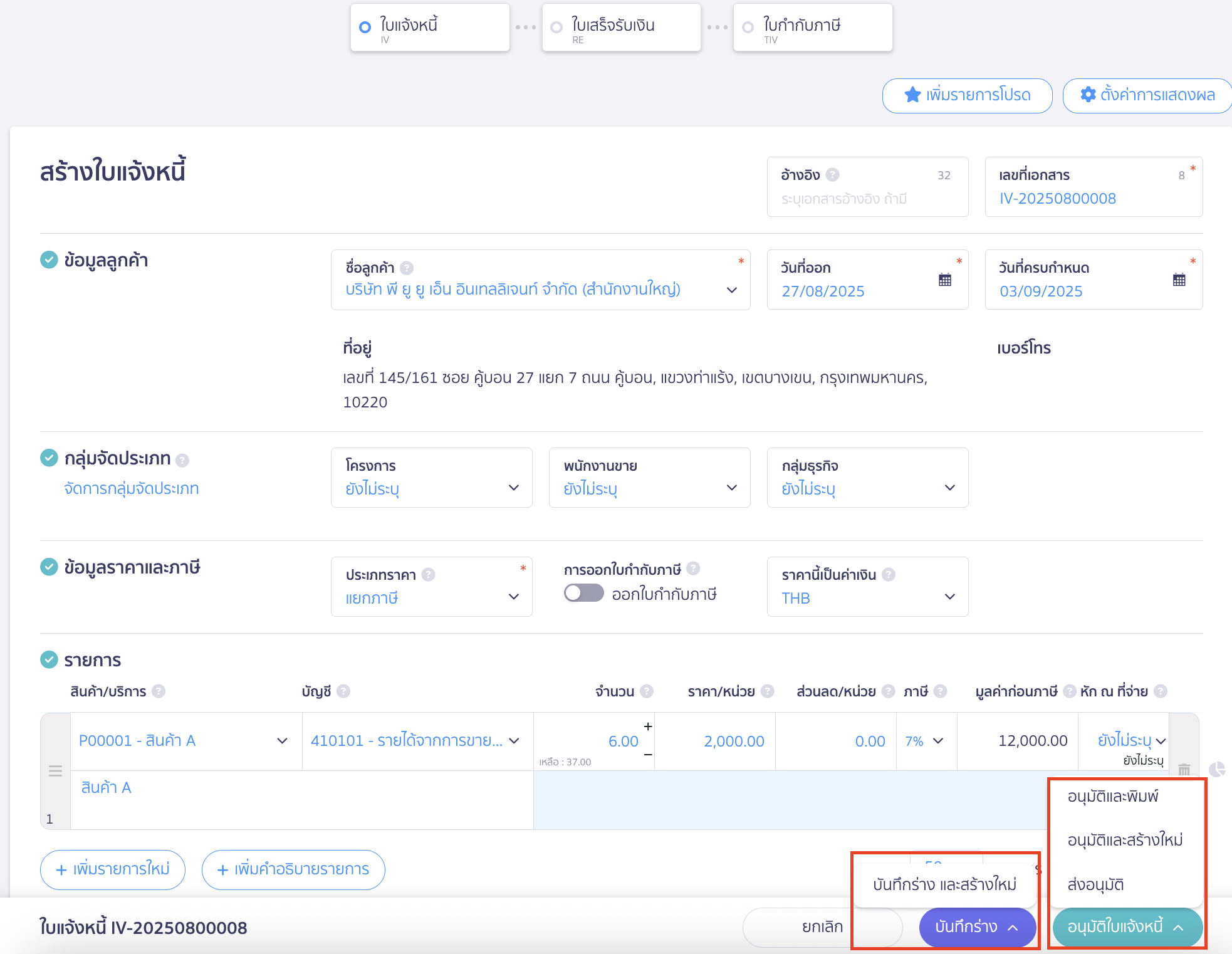
Task: Click help icon next to มูลค่าก่อนภาษี column
Action: [1070, 691]
